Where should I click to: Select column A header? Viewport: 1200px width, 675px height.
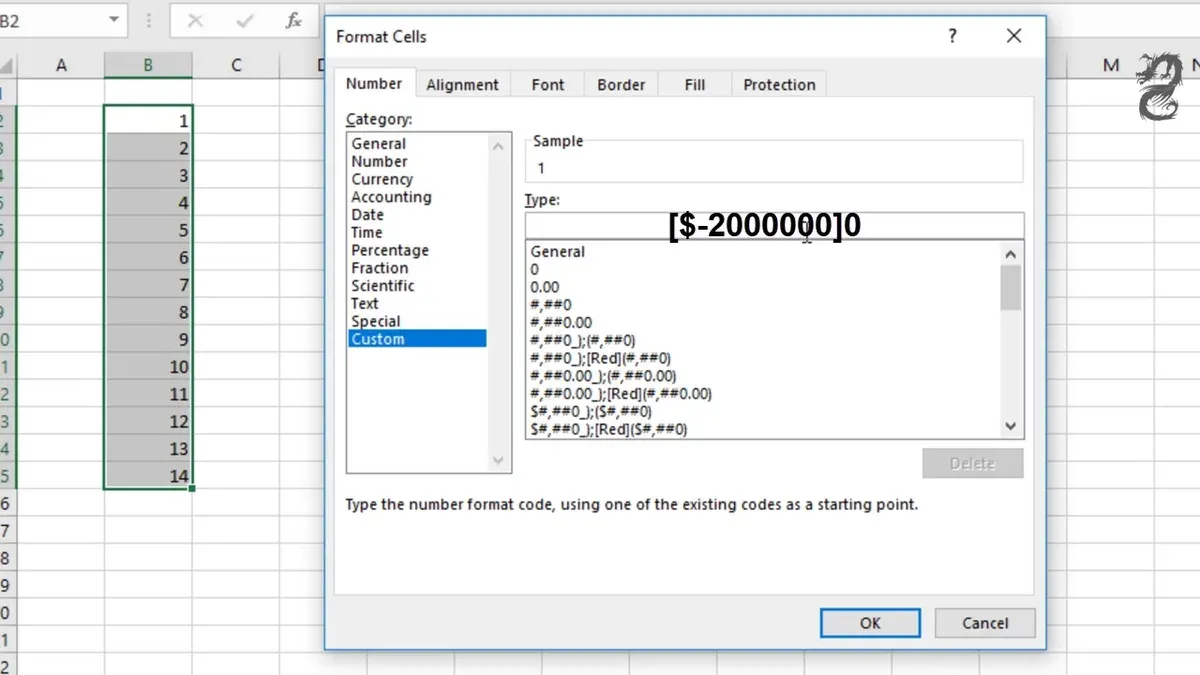61,65
